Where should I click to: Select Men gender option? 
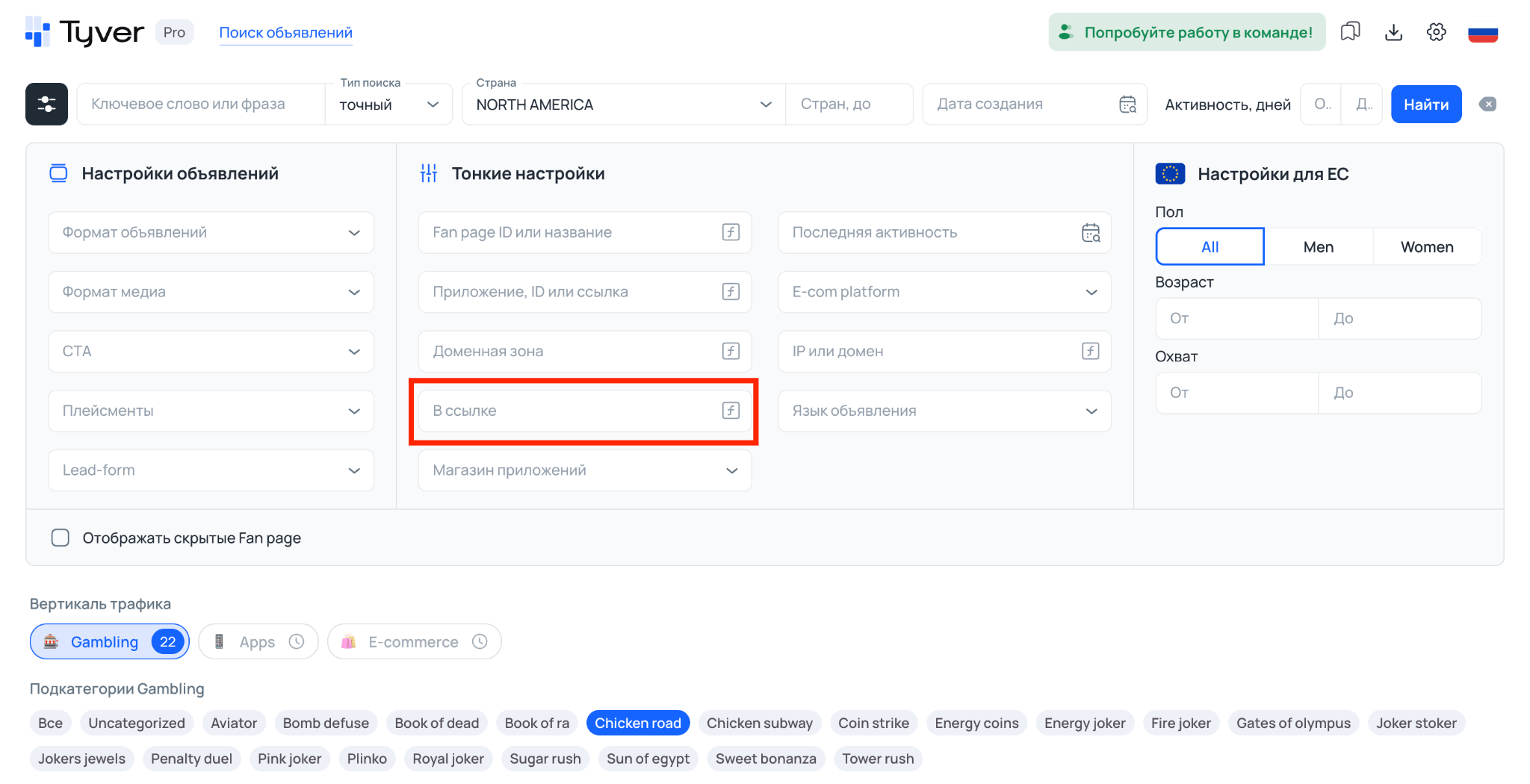(x=1318, y=246)
